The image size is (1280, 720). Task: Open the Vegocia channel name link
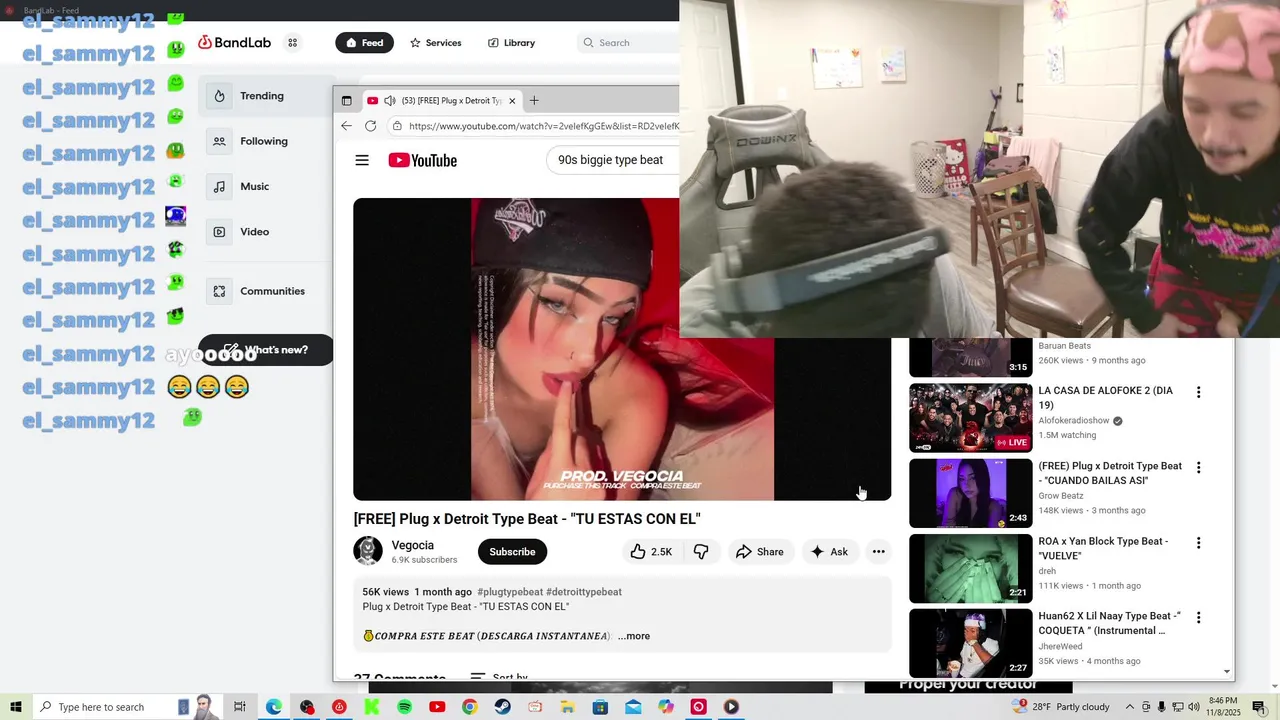pyautogui.click(x=413, y=545)
